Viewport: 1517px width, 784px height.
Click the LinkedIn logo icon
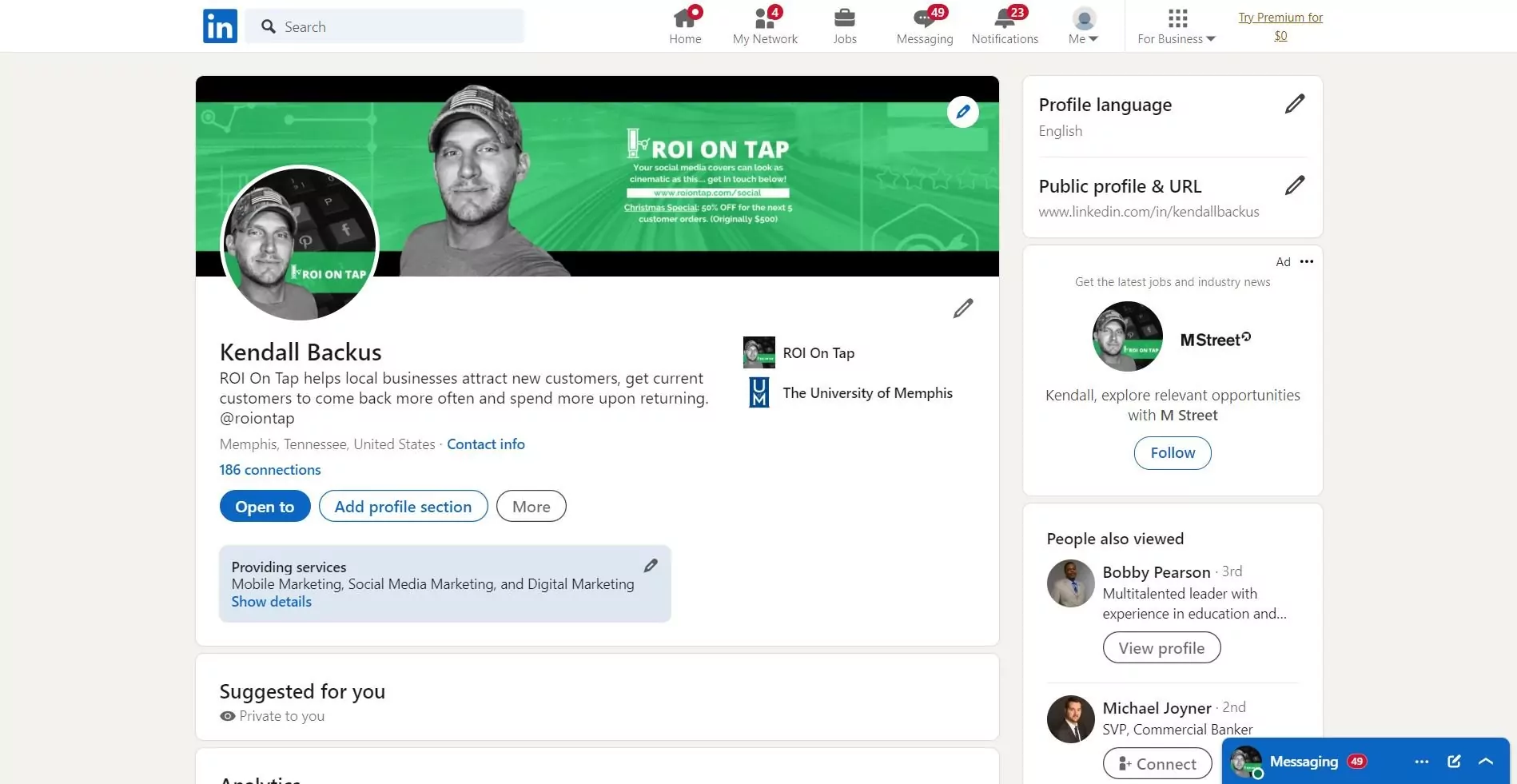click(220, 26)
